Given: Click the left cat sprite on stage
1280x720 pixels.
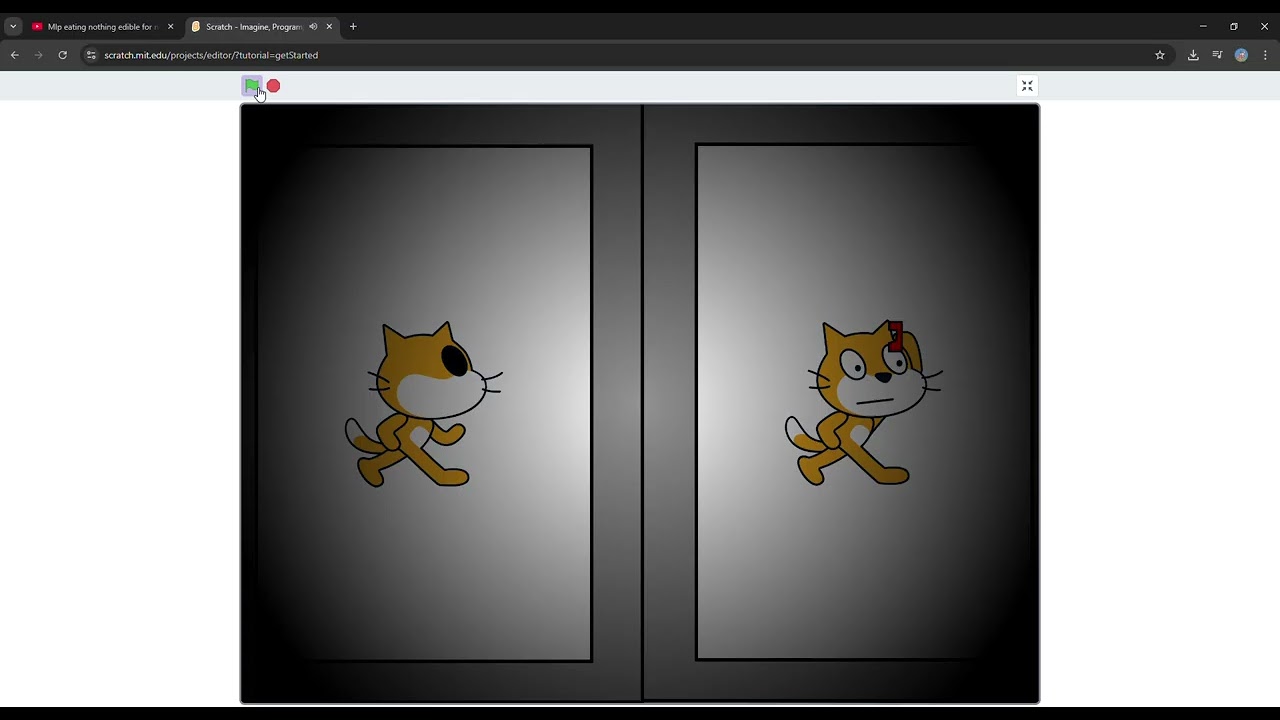Looking at the screenshot, I should (422, 404).
